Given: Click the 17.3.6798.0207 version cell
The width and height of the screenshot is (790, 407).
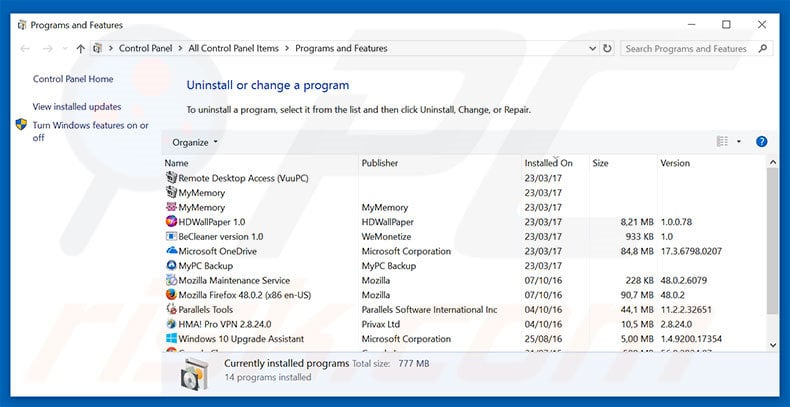Looking at the screenshot, I should (x=691, y=251).
